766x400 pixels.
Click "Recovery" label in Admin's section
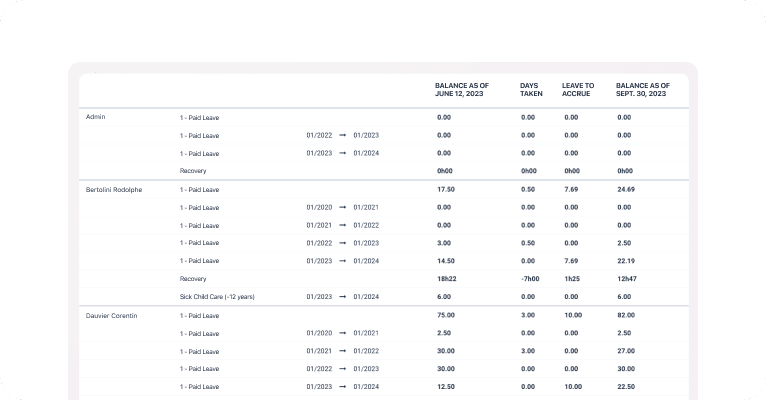[x=193, y=171]
